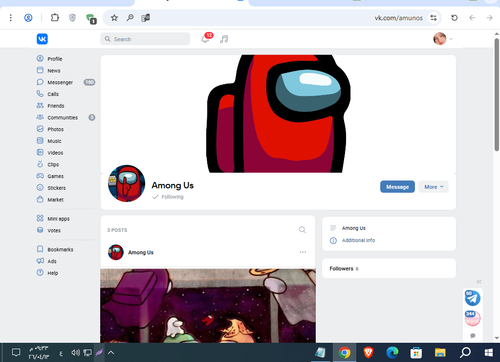The image size is (500, 362).
Task: Collapse side chat panel with double chevron
Action: click(479, 282)
